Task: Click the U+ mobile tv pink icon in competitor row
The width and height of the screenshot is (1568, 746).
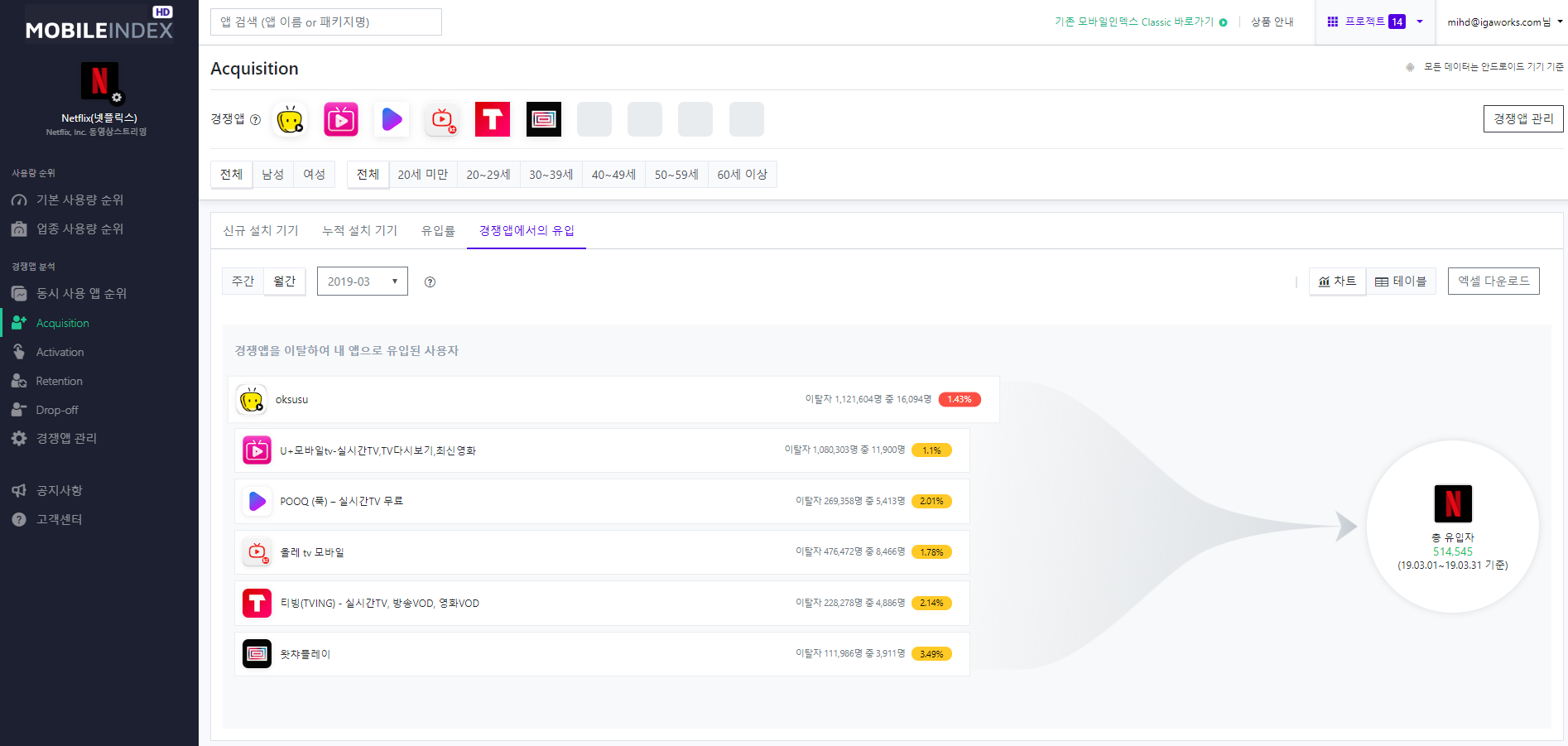Action: click(x=341, y=119)
